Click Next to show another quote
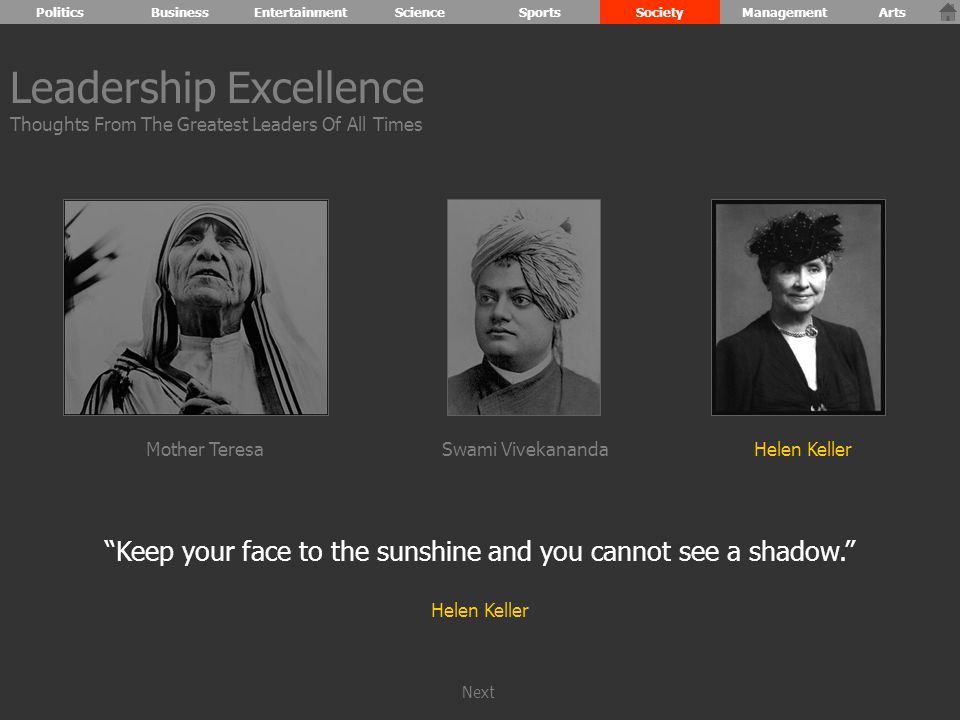 click(x=478, y=692)
